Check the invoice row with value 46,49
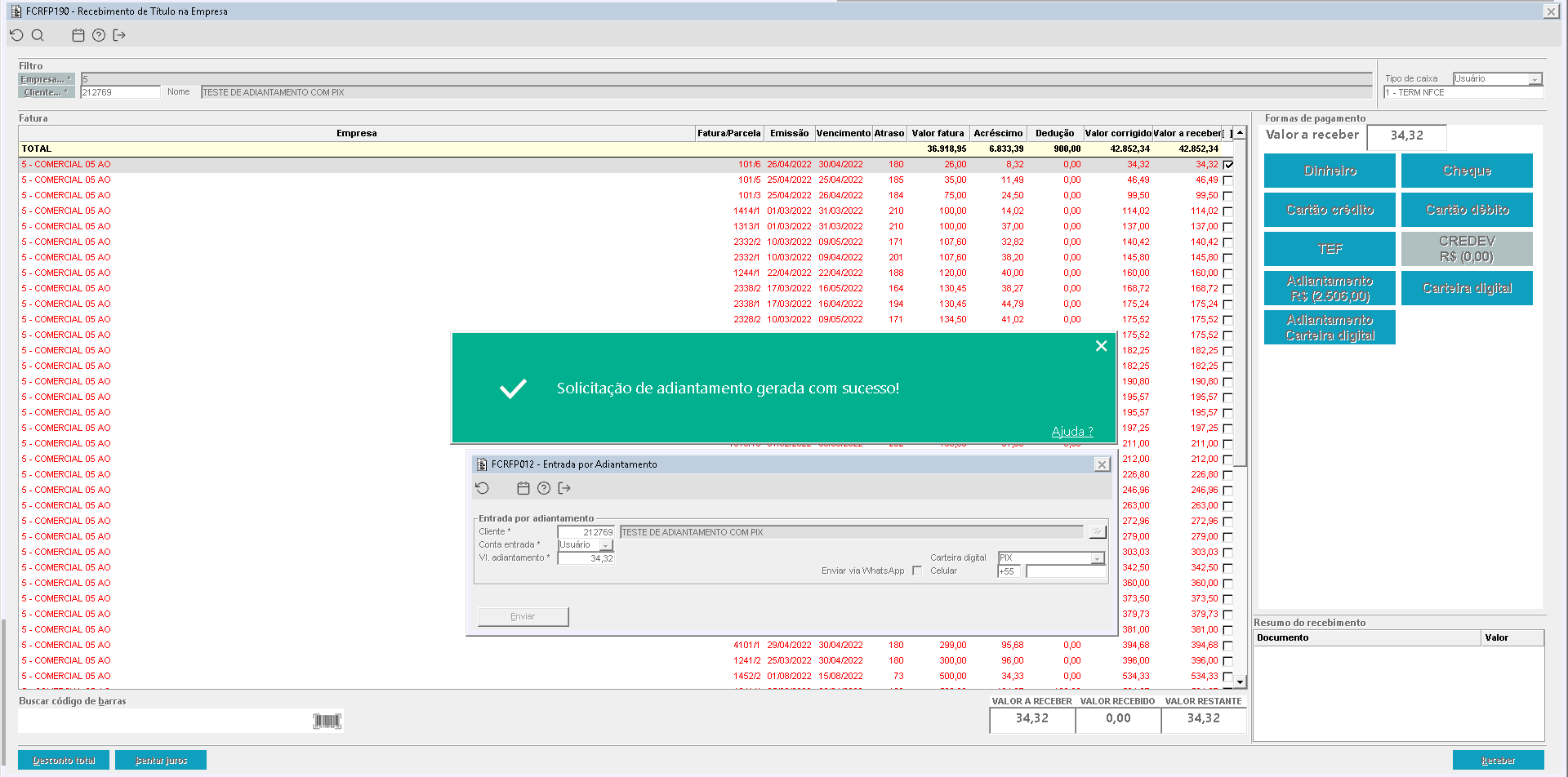This screenshot has width=1568, height=777. pyautogui.click(x=1228, y=180)
